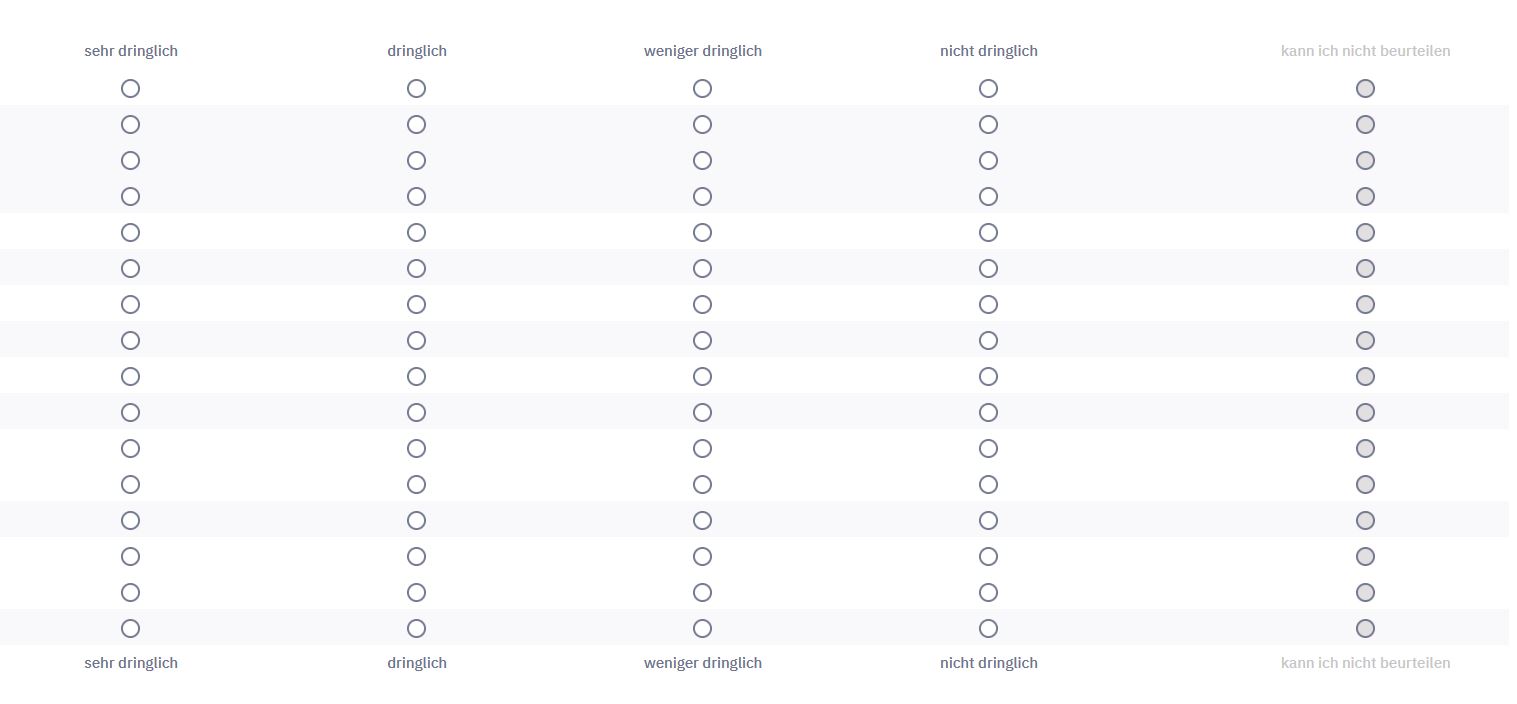Select 'sehr dringlich' in the tenth row

[x=130, y=413]
